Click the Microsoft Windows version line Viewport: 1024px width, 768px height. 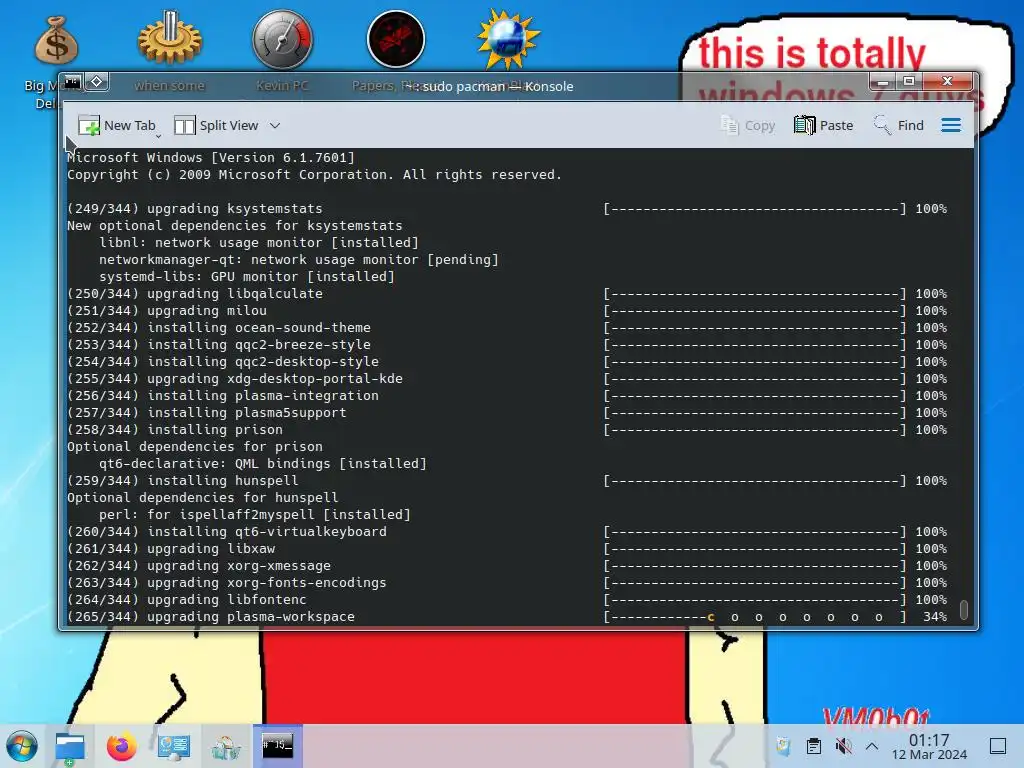pos(211,157)
